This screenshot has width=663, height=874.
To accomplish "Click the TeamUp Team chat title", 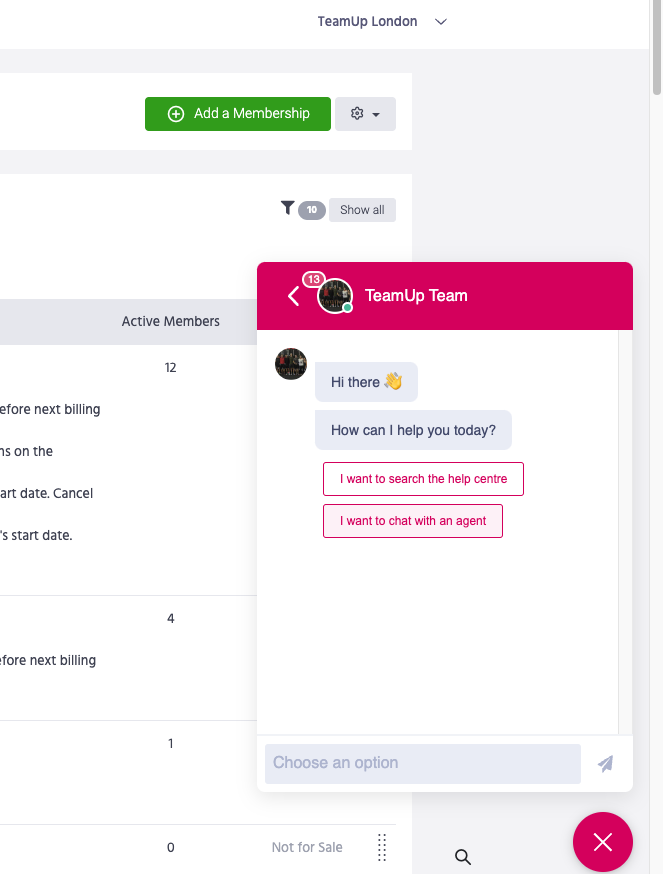I will (416, 296).
